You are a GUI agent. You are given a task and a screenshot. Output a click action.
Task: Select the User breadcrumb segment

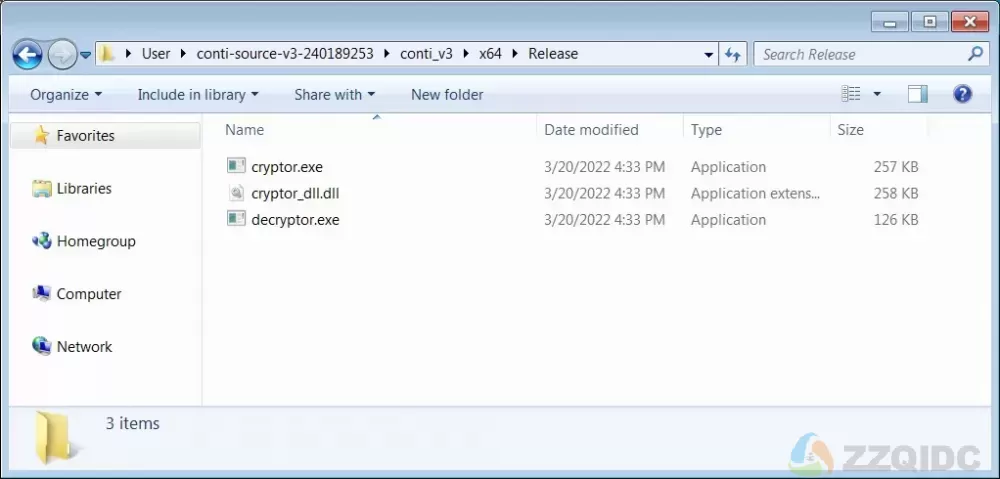[156, 54]
